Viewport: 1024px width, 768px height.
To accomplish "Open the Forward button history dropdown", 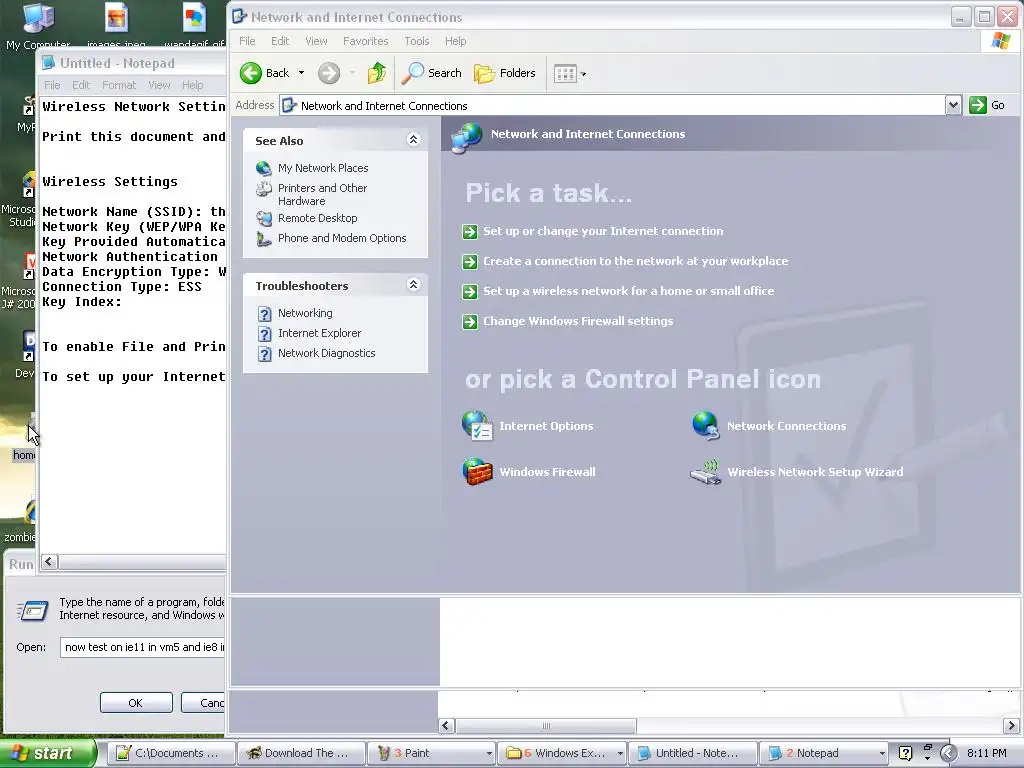I will click(353, 73).
